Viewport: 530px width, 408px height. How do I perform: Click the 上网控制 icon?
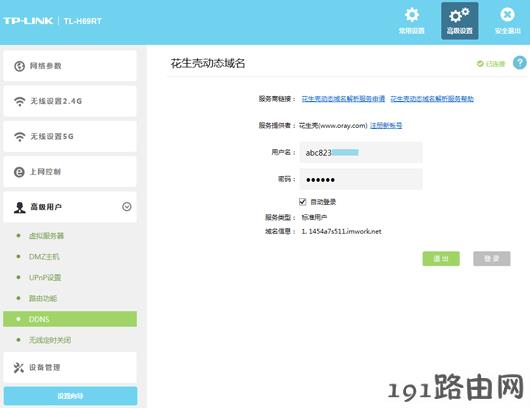19,172
